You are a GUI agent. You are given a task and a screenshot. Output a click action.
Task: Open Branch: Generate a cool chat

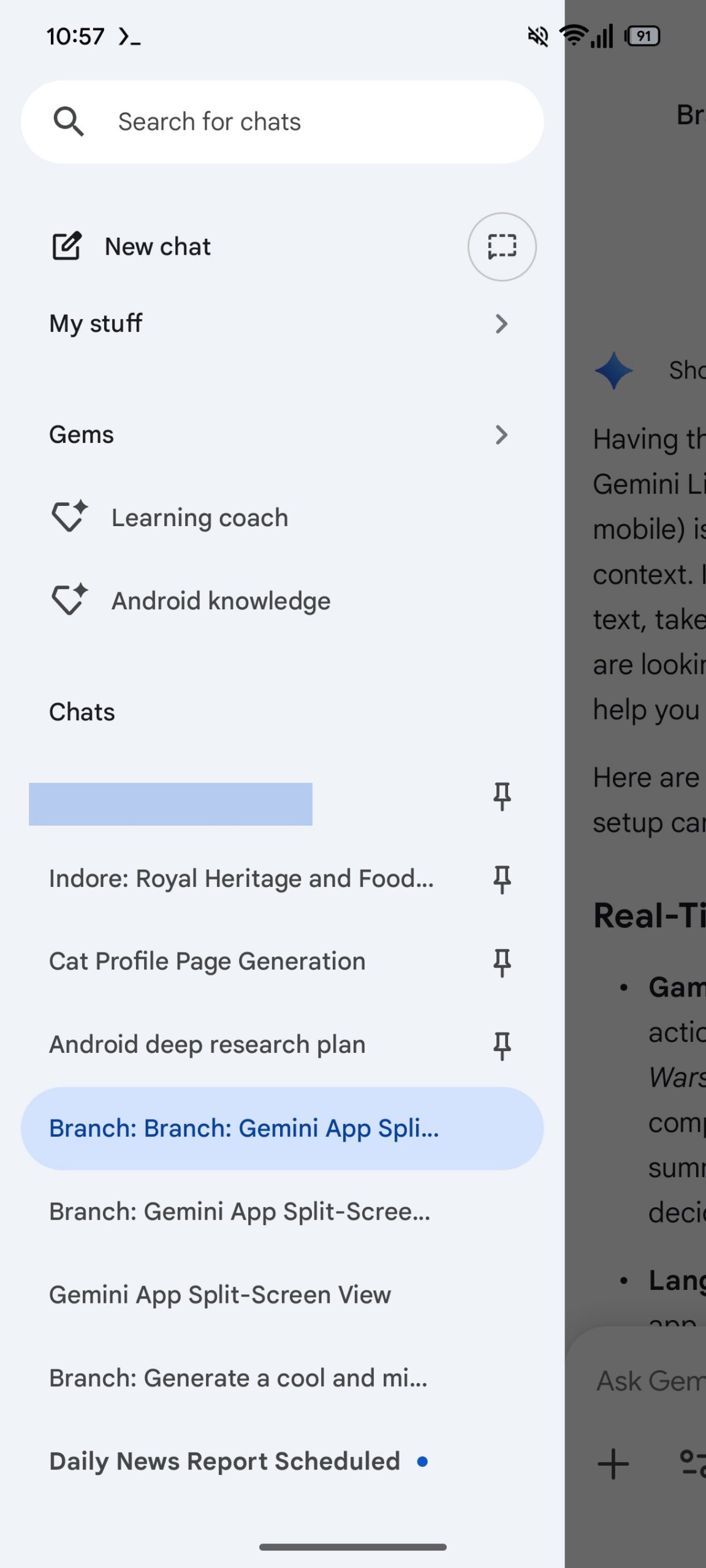pyautogui.click(x=238, y=1378)
